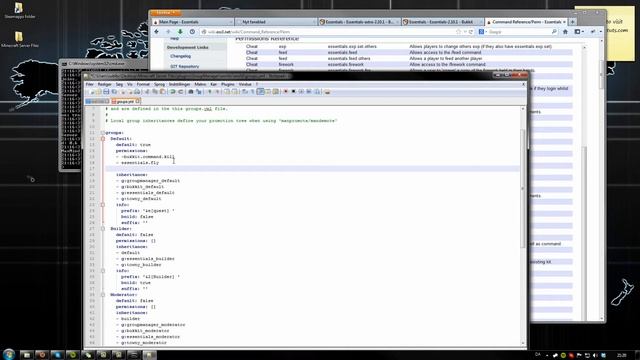Open the Sprog menu
Screen dimensions: 640x360
click(x=159, y=84)
